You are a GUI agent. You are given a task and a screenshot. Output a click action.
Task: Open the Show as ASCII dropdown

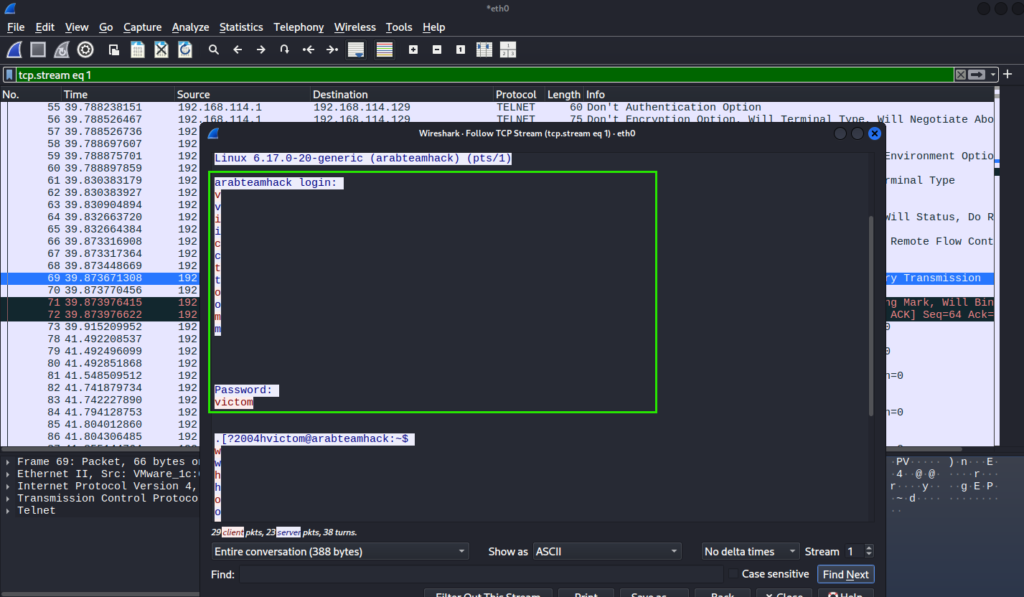[606, 551]
